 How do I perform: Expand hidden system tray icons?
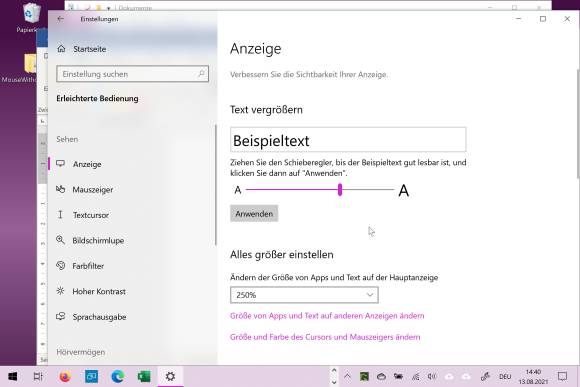click(347, 377)
